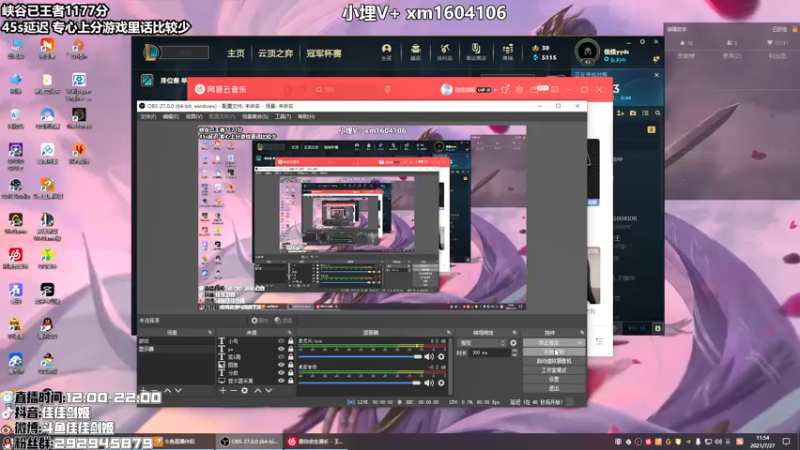Toggle lock on OBS source 显示器采集
The width and height of the screenshot is (800, 450).
click(290, 381)
